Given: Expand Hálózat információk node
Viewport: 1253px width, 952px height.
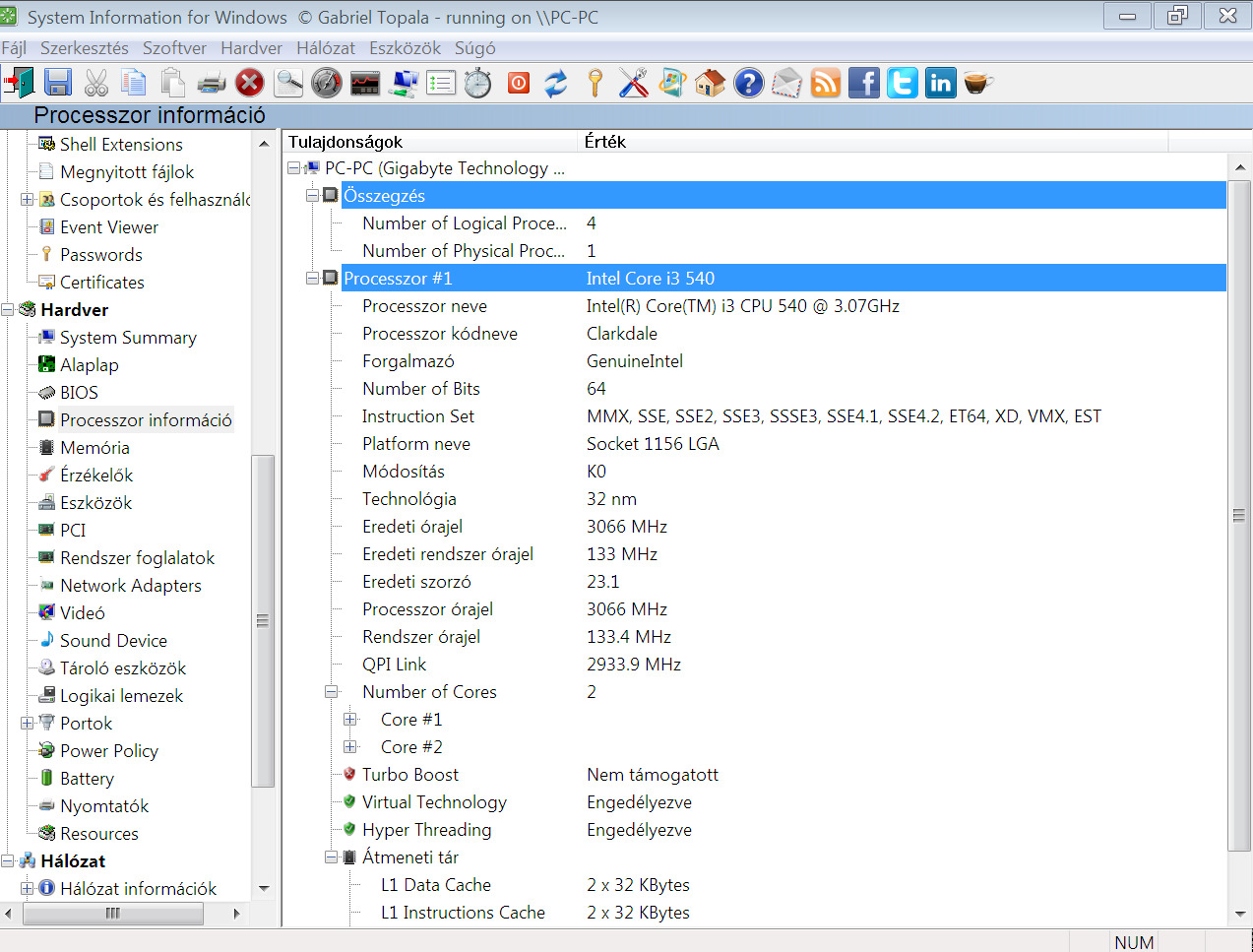Looking at the screenshot, I should pyautogui.click(x=27, y=889).
